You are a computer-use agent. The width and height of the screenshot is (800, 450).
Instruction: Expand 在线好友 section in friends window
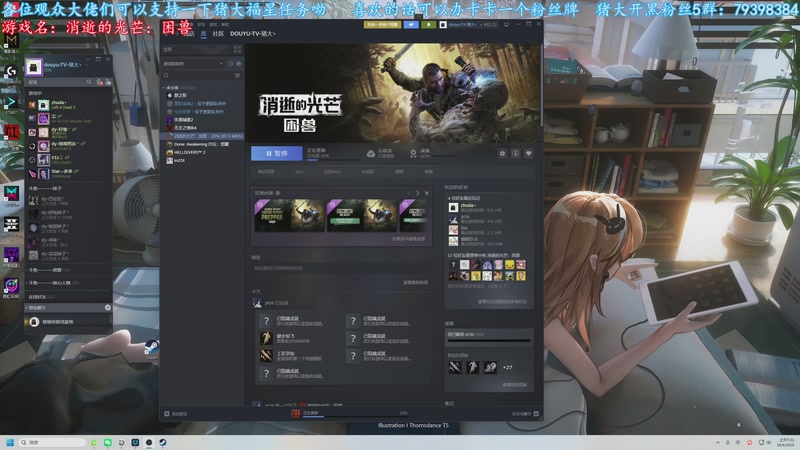[41, 297]
